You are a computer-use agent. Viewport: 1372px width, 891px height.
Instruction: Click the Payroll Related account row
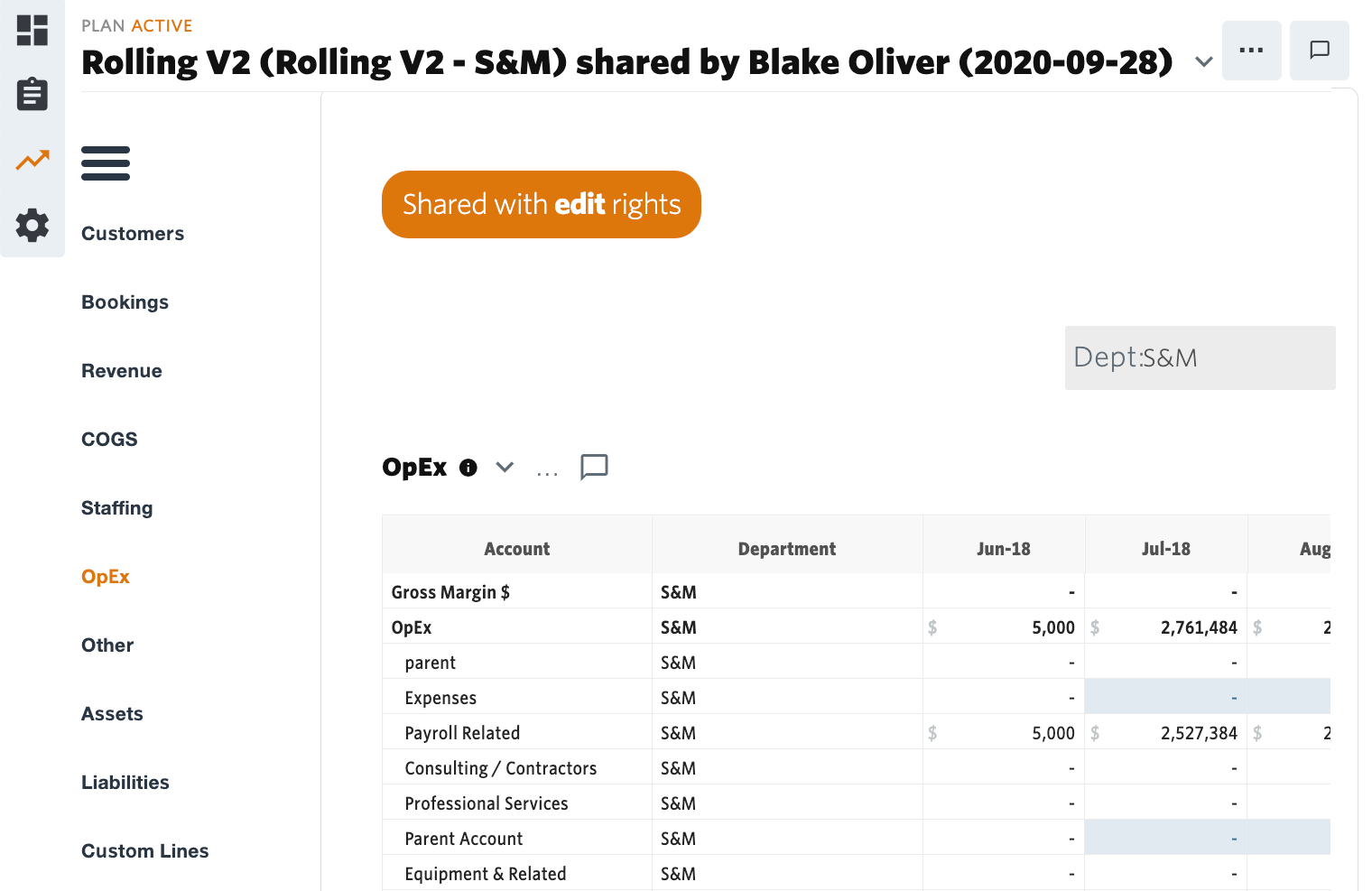point(462,733)
